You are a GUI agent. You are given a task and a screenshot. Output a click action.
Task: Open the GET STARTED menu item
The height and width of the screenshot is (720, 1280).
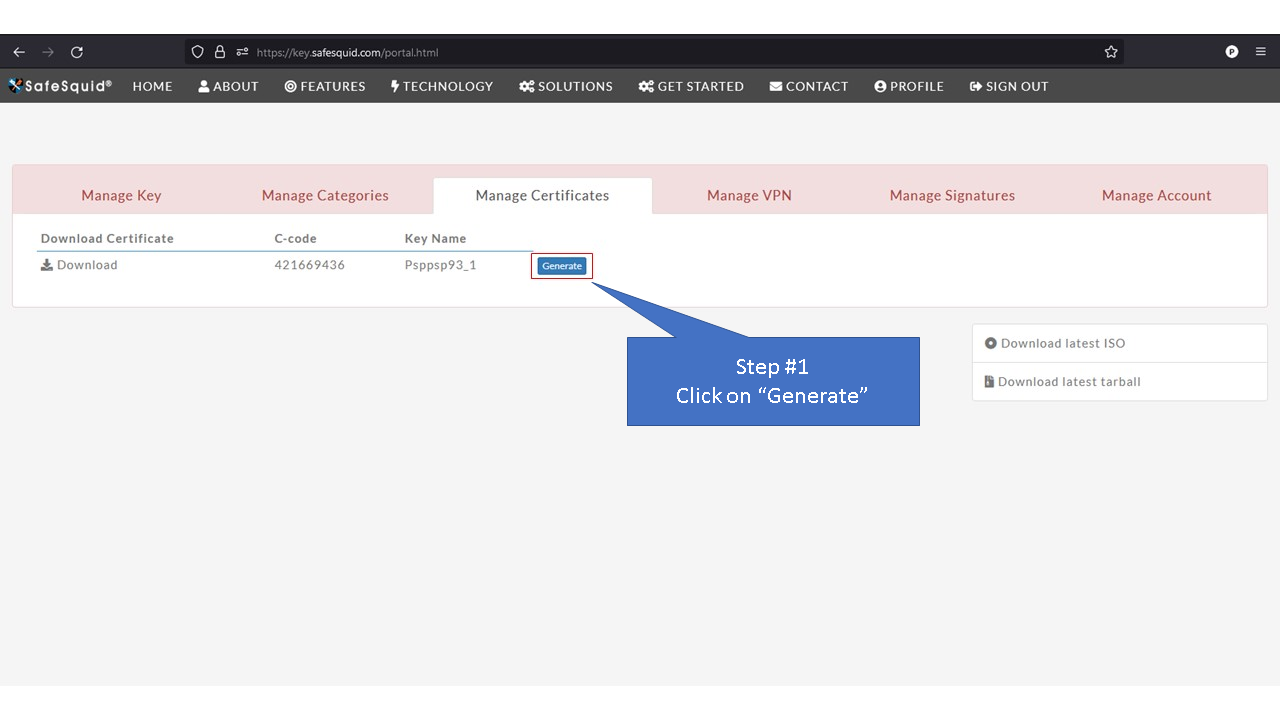[x=691, y=86]
